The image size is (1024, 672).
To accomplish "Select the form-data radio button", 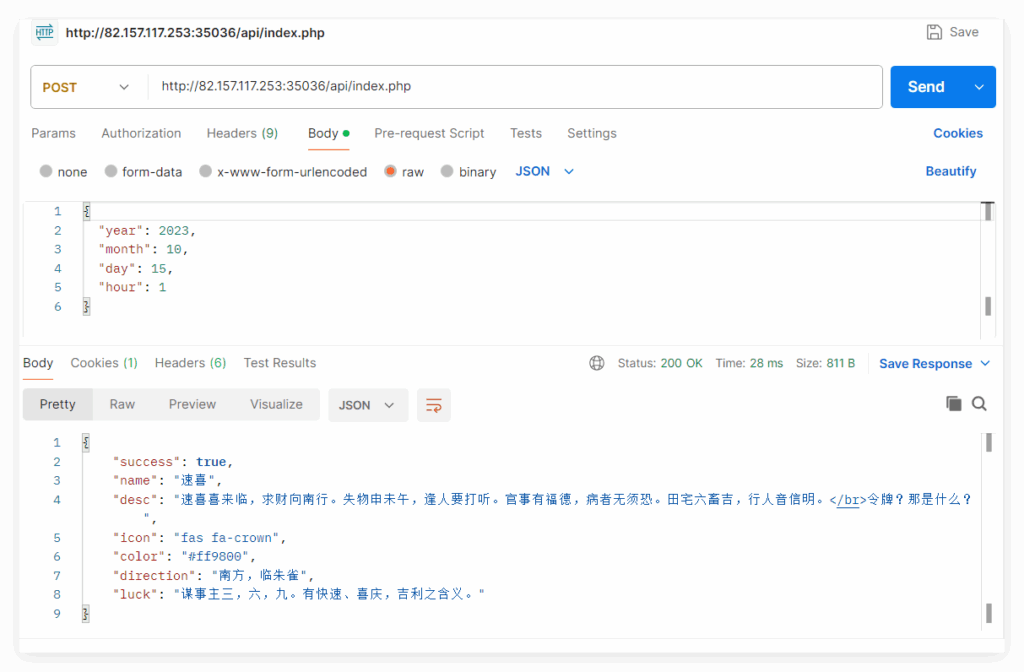I will point(111,171).
